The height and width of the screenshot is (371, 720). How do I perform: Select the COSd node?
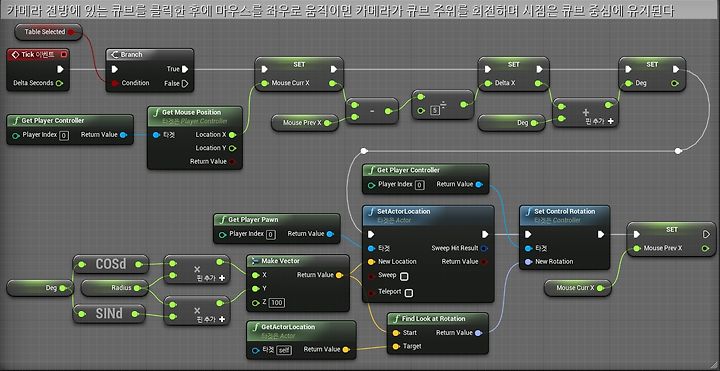tap(111, 264)
